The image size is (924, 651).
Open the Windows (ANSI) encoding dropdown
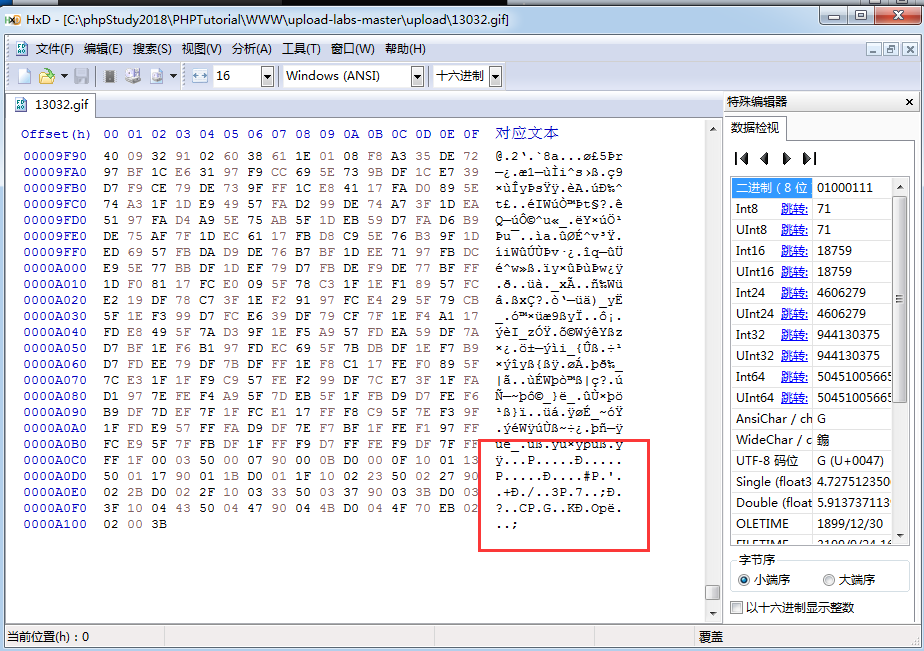[x=418, y=75]
